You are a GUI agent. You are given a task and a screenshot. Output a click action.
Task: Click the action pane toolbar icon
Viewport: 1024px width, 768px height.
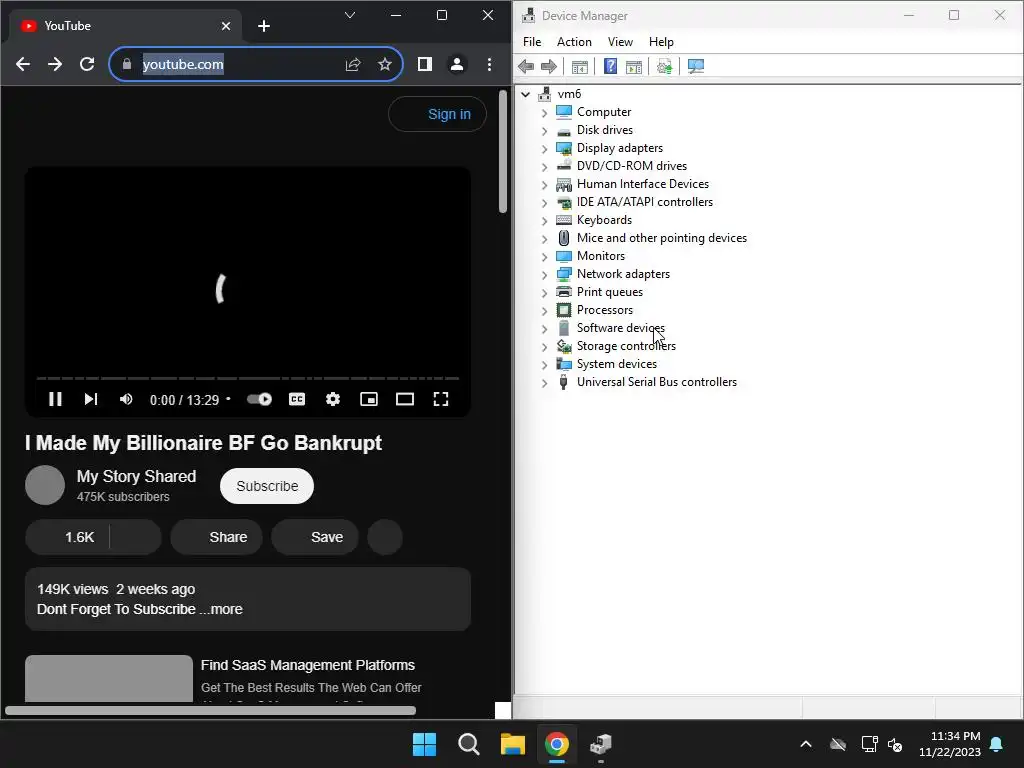tap(633, 66)
